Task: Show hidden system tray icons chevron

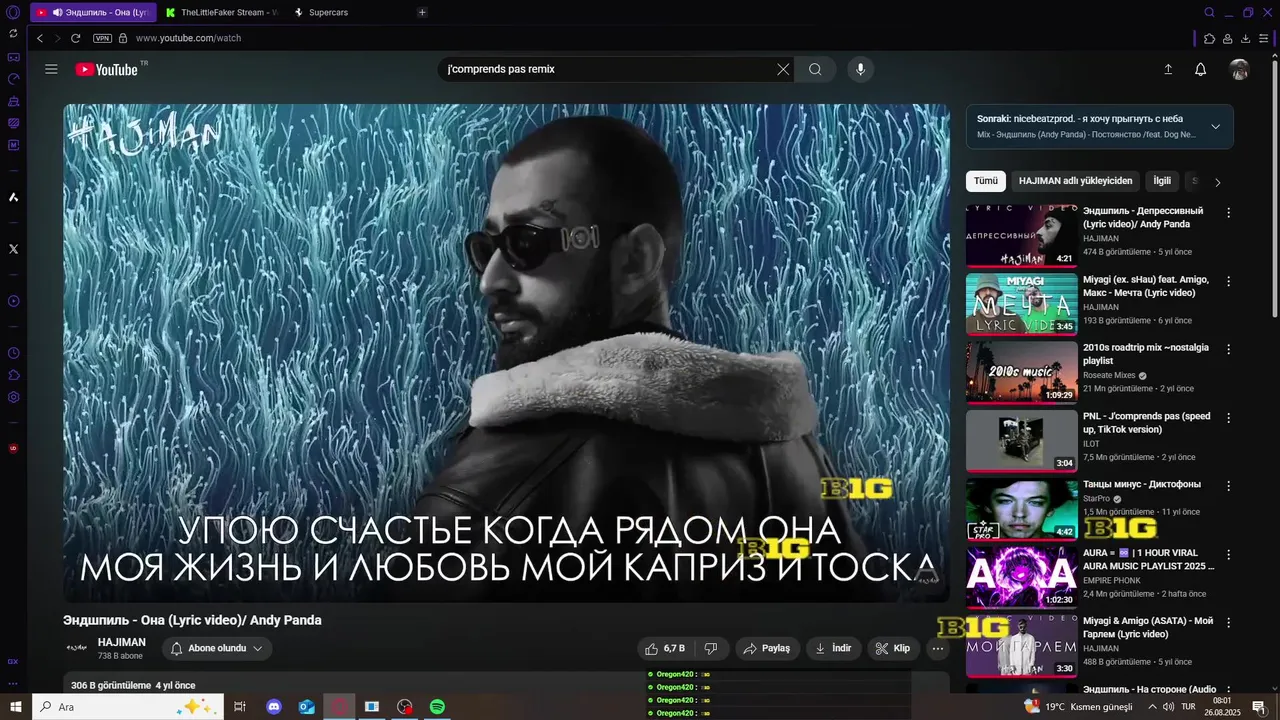Action: 1152,706
